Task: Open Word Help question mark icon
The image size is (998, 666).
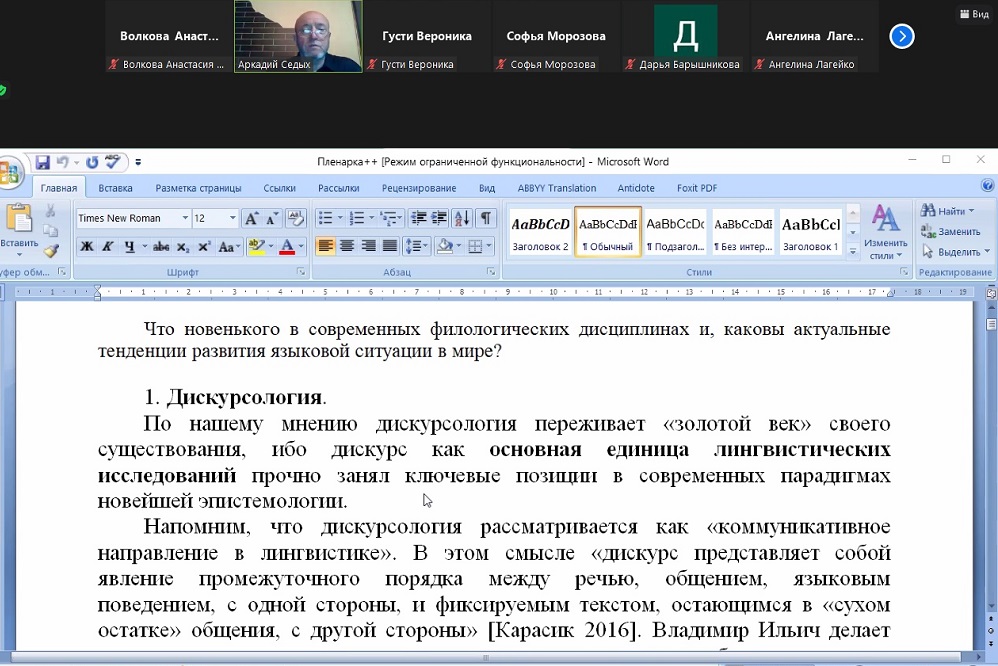Action: pyautogui.click(x=987, y=186)
